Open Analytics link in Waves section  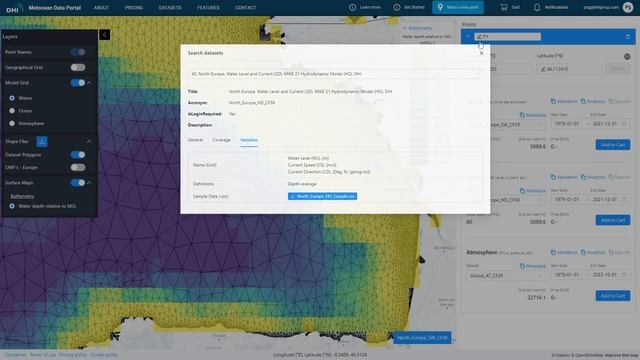[x=593, y=101]
